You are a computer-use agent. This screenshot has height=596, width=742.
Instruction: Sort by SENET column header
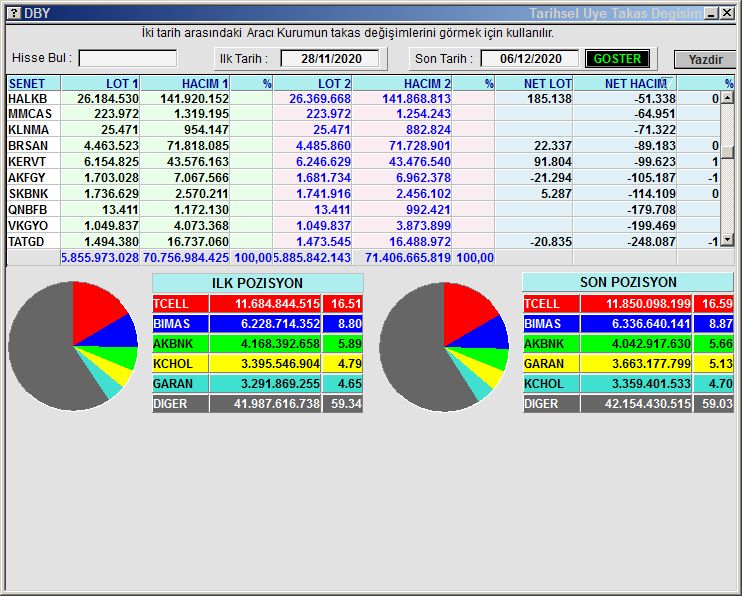(x=34, y=83)
